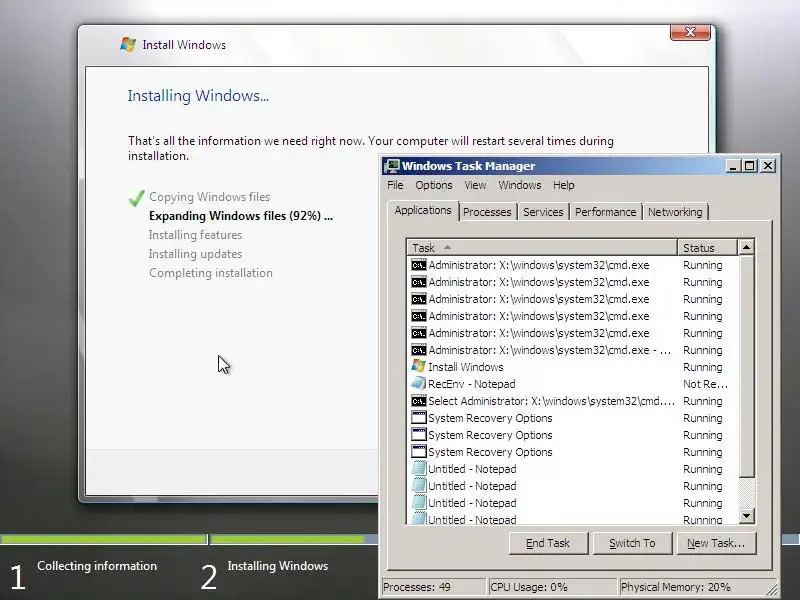Switch to the Networking tab
The image size is (800, 600).
point(675,212)
